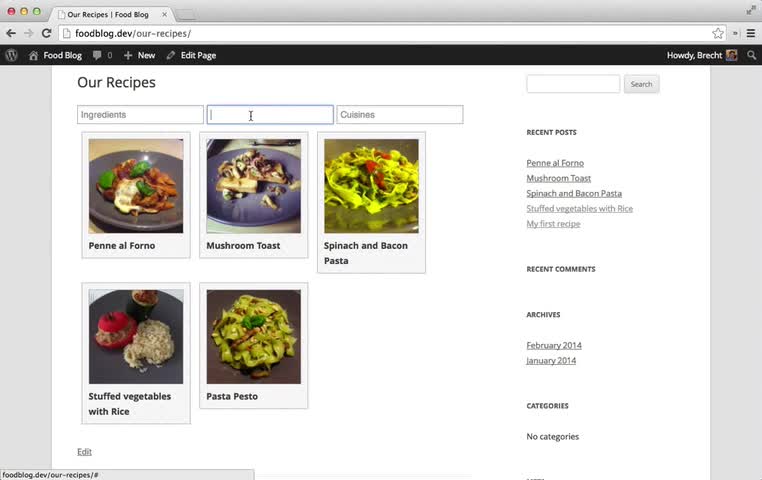The image size is (762, 480).
Task: Open the Pasta Pesto recipe image
Action: 254,337
